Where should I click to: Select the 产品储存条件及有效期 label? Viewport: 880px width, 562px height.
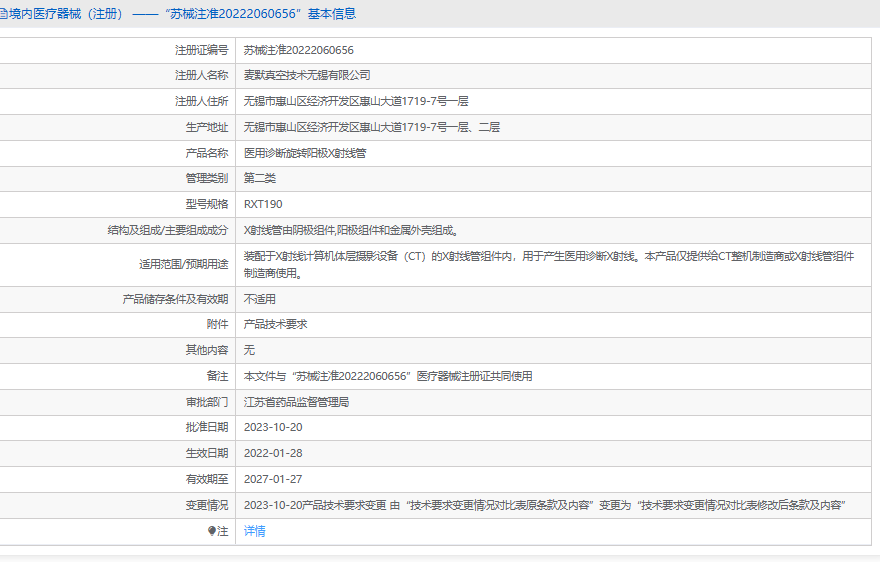[175, 299]
